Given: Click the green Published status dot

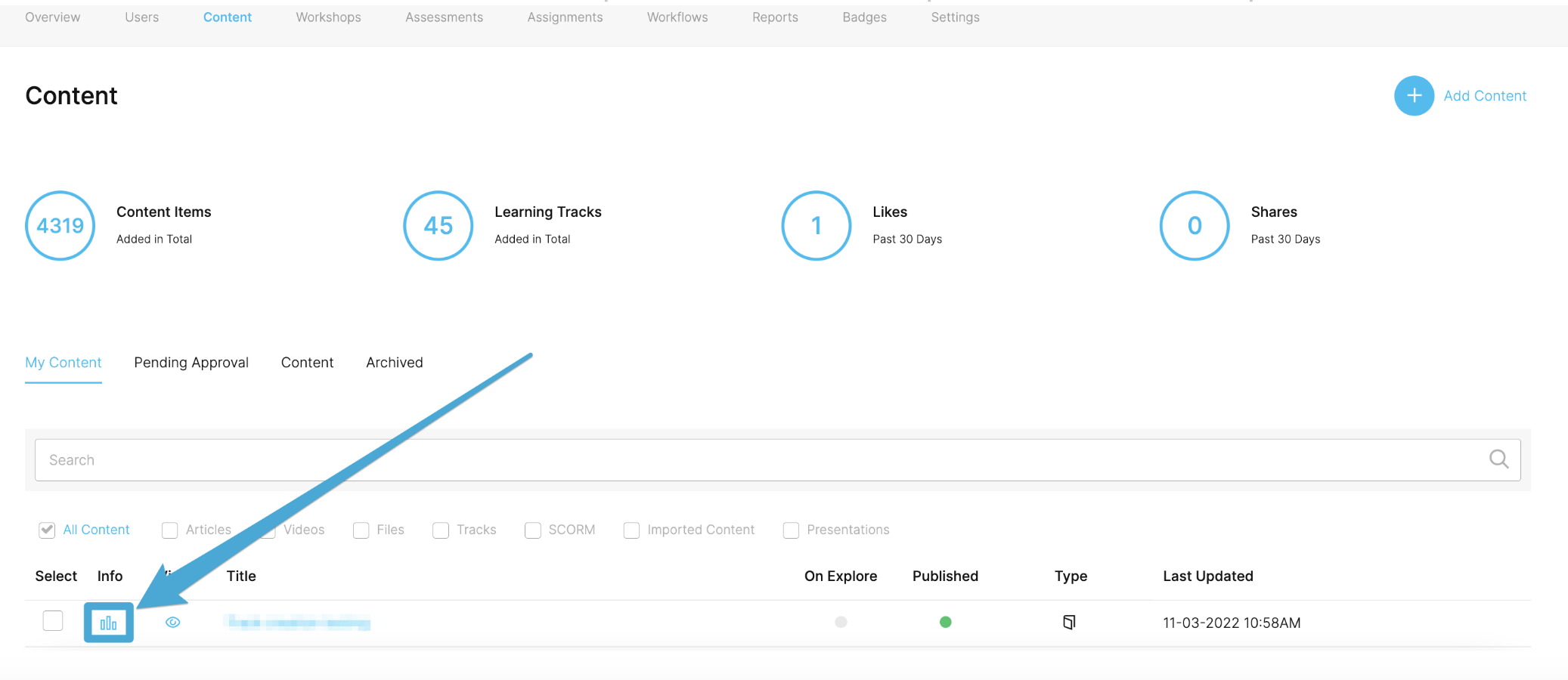Looking at the screenshot, I should point(945,623).
